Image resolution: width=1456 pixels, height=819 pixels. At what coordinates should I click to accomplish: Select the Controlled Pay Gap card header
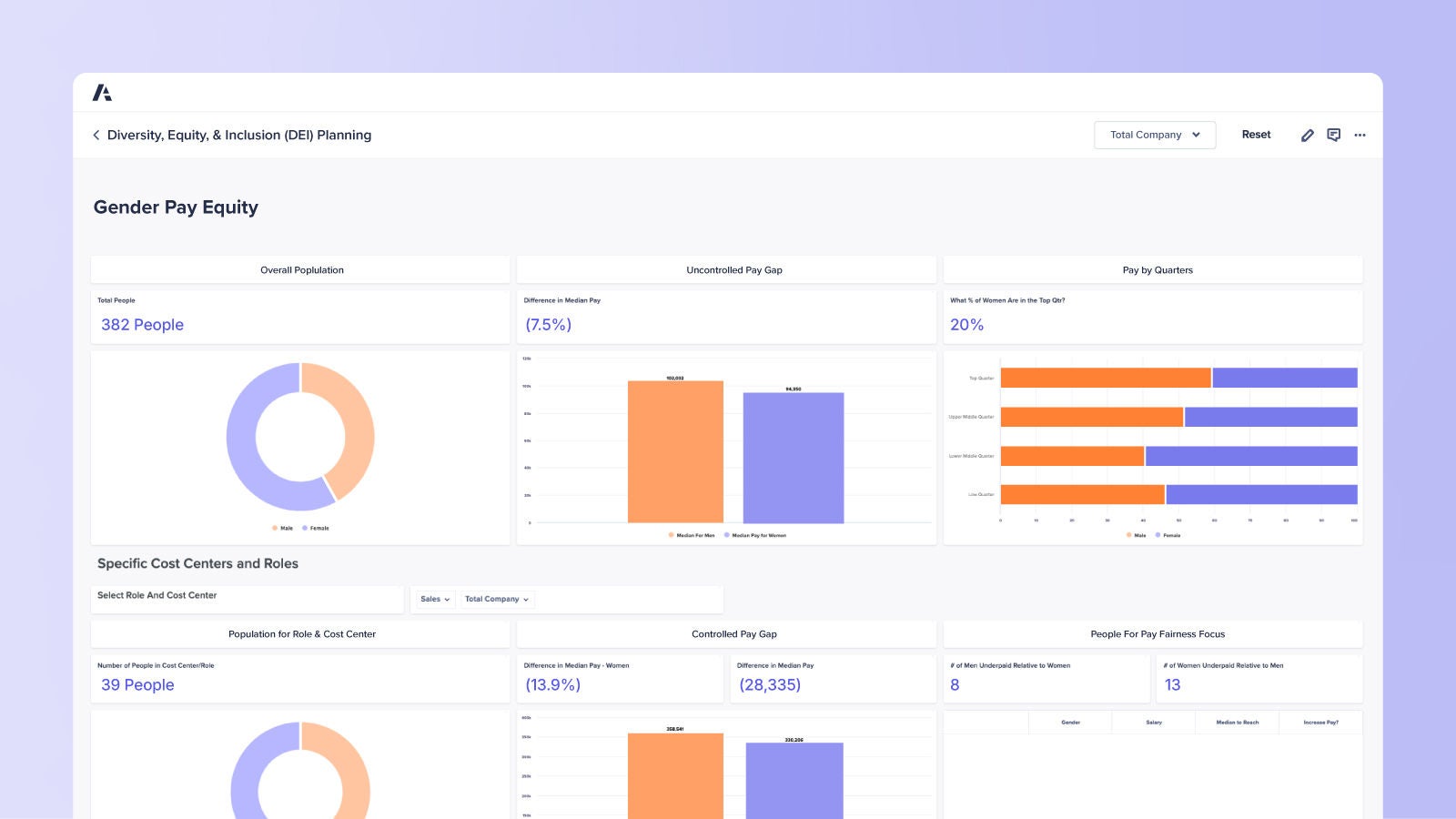733,633
